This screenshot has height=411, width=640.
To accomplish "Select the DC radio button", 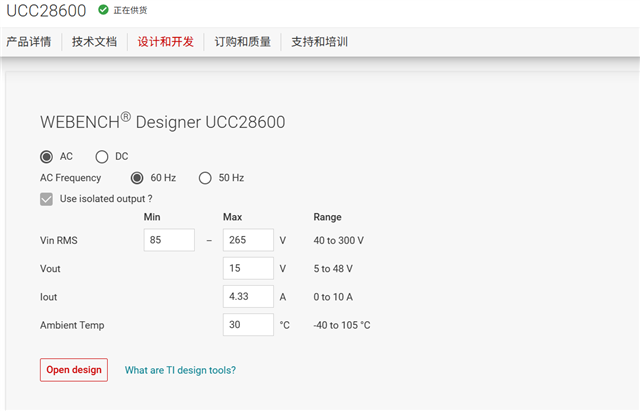I will pyautogui.click(x=102, y=156).
